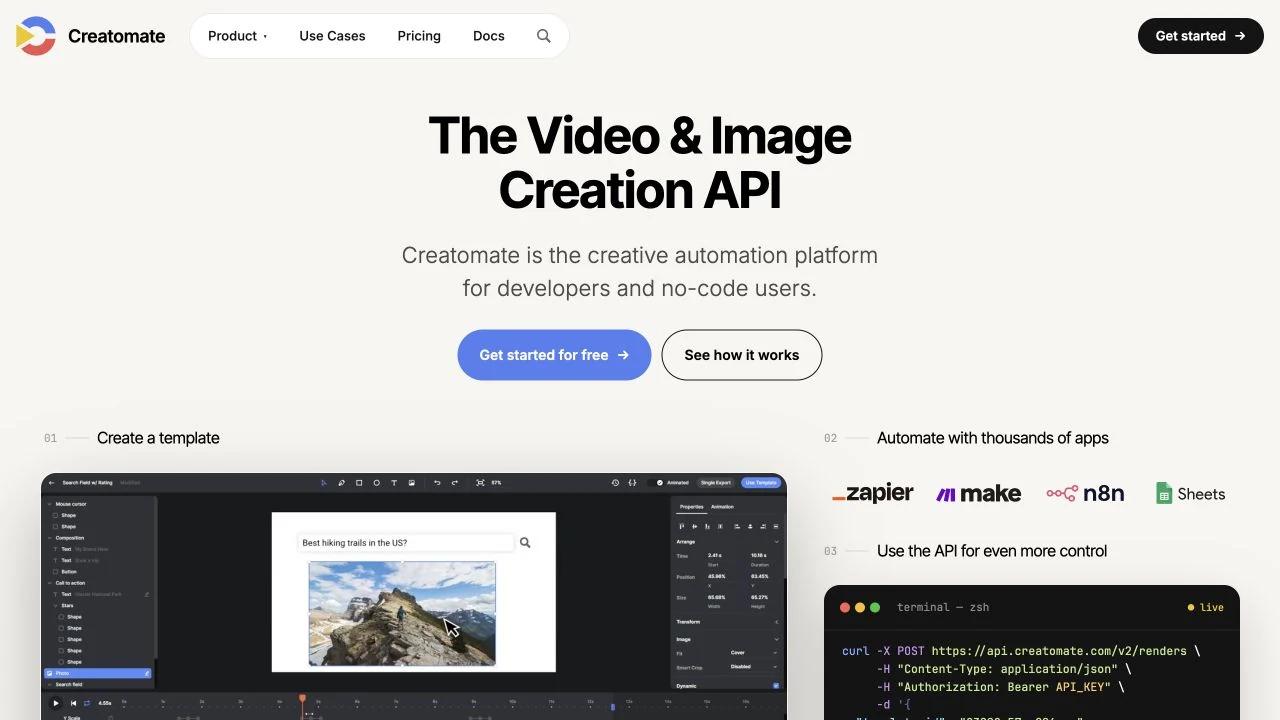The height and width of the screenshot is (720, 1280).
Task: Click the loop playback icon
Action: click(87, 703)
